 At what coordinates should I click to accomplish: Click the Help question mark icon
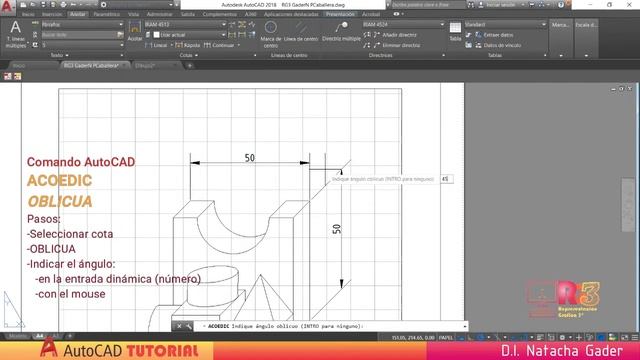point(561,5)
